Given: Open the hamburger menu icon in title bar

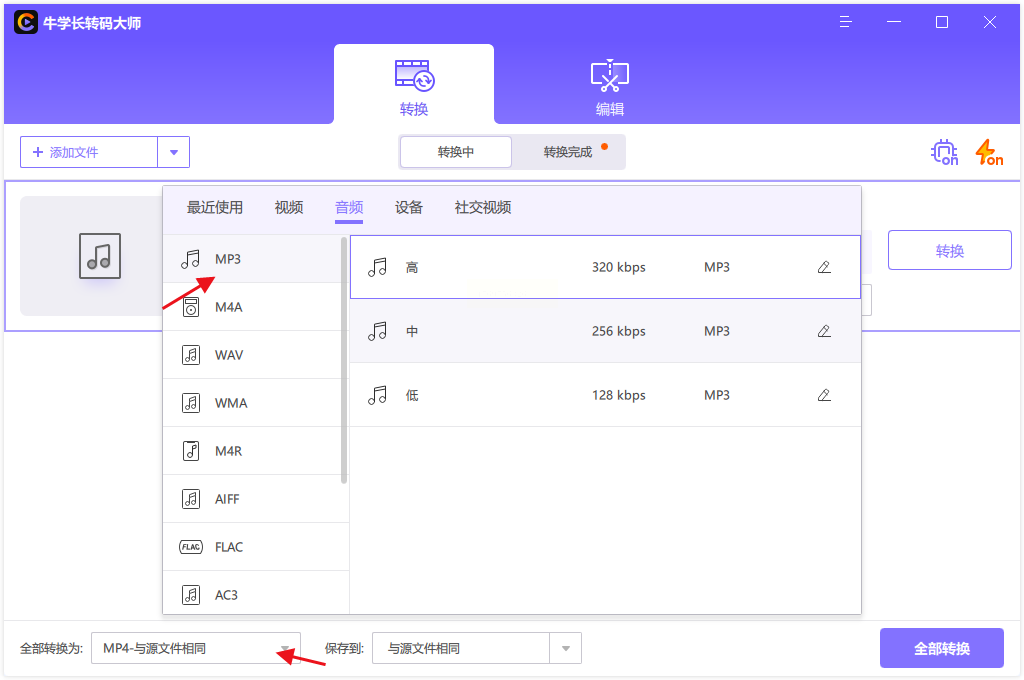Looking at the screenshot, I should (846, 22).
